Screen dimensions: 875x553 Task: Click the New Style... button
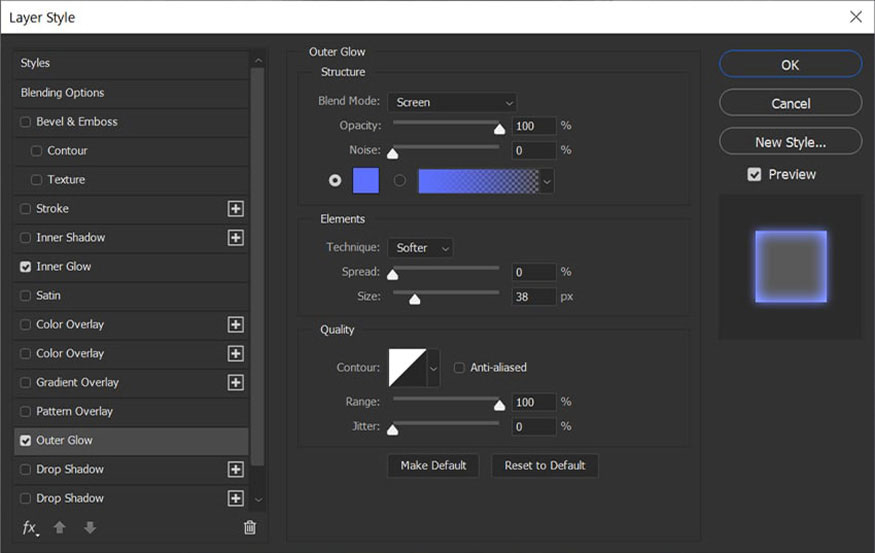pyautogui.click(x=790, y=142)
